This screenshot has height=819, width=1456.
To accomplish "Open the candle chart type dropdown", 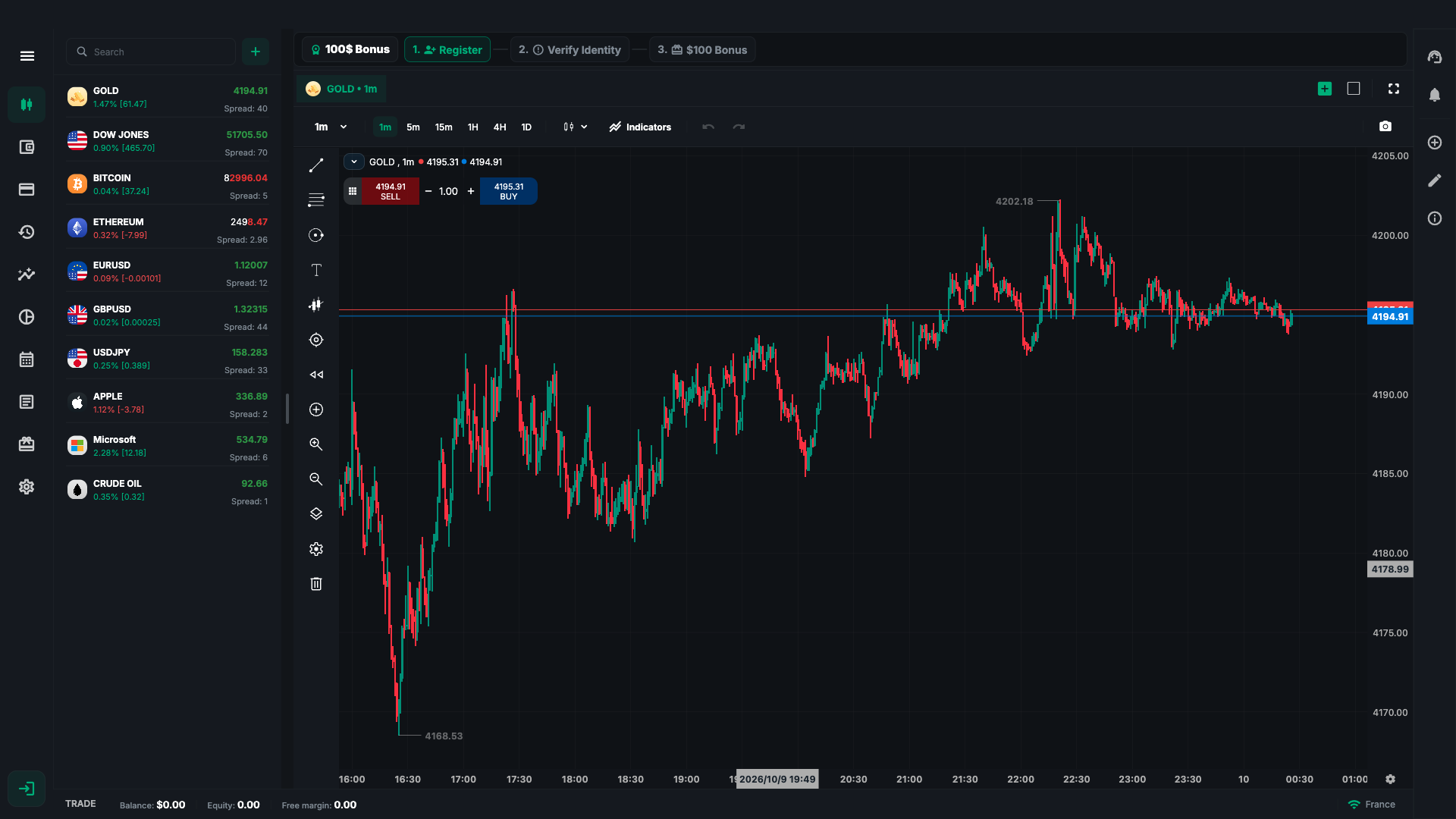I will tap(576, 127).
